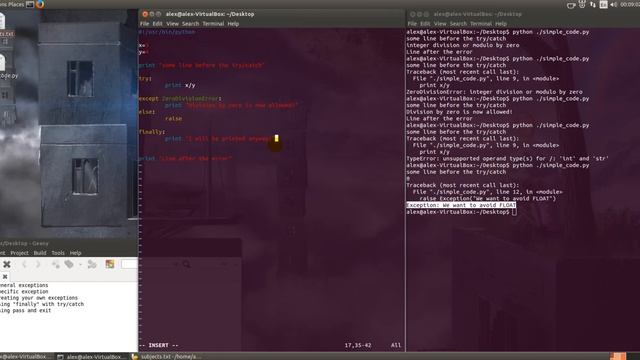
Task: Open Terminal menu in vim terminal window
Action: point(213,24)
